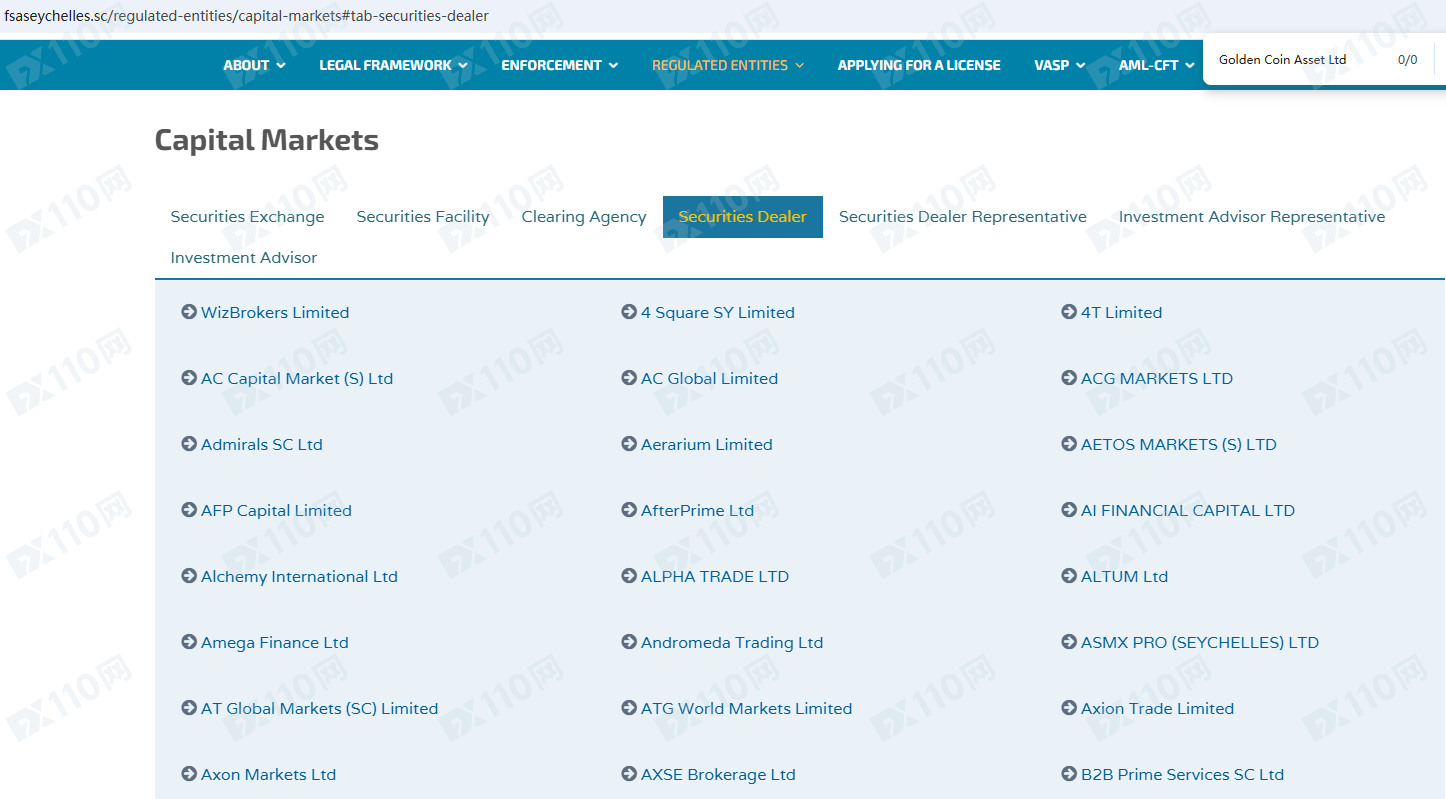1446x799 pixels.
Task: Click arrow icon beside Andromeda Trading Ltd
Action: [x=629, y=642]
